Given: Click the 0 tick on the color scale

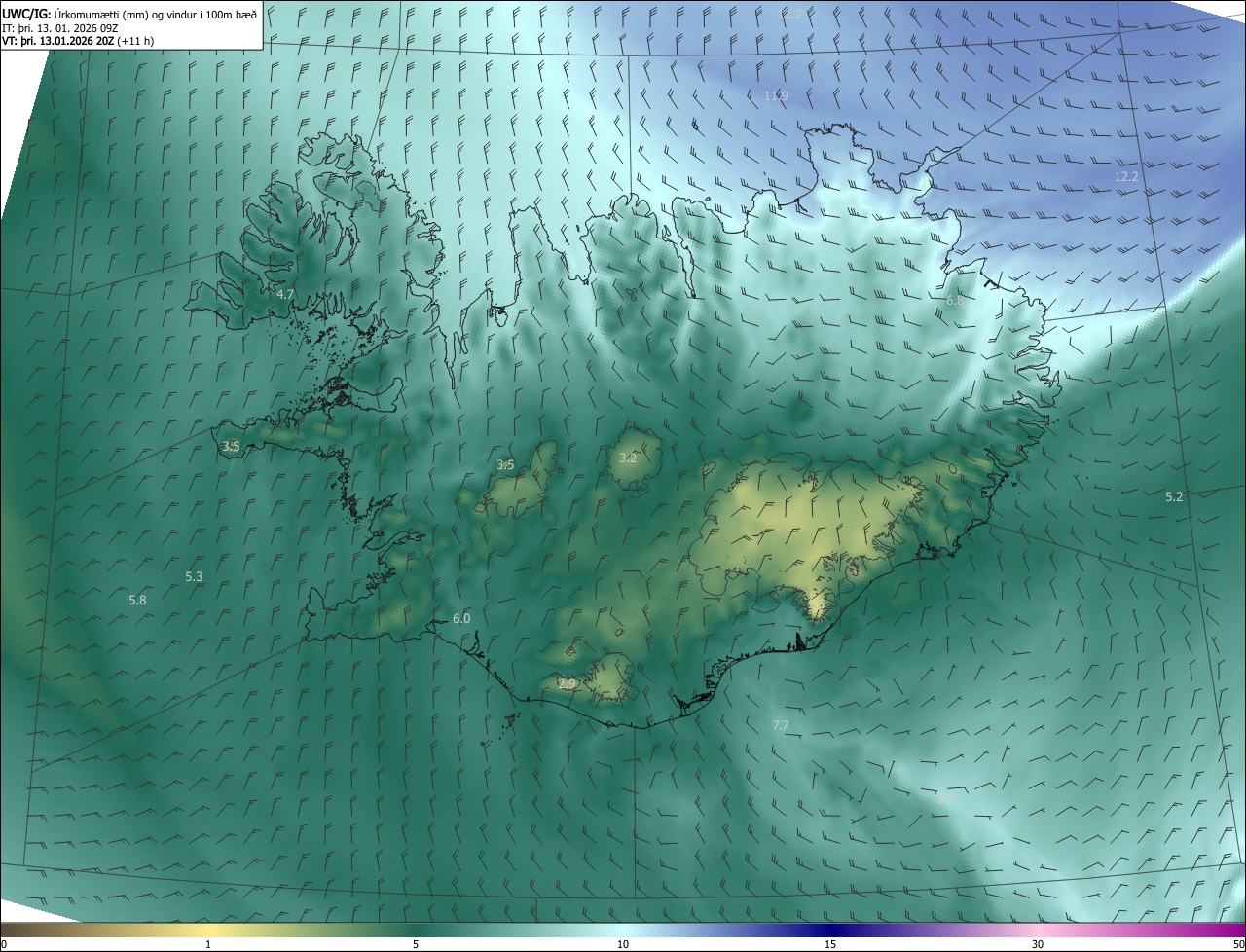Looking at the screenshot, I should (x=4, y=944).
